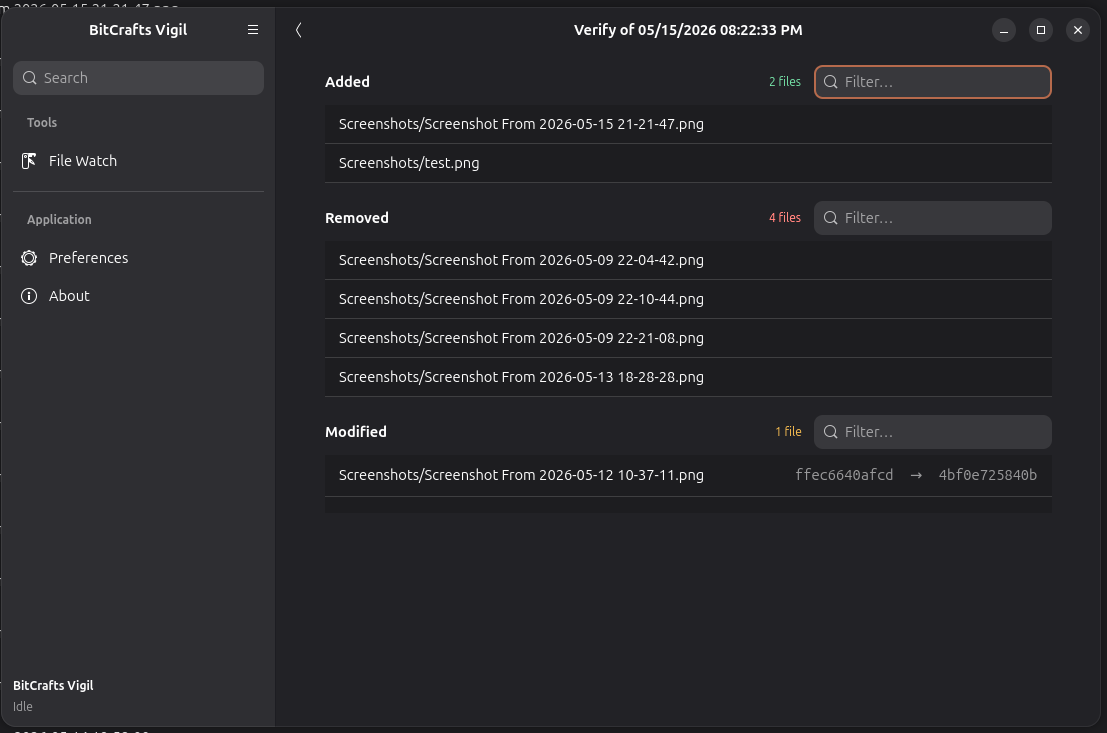Click the '4 files' count label
This screenshot has width=1107, height=733.
(785, 218)
